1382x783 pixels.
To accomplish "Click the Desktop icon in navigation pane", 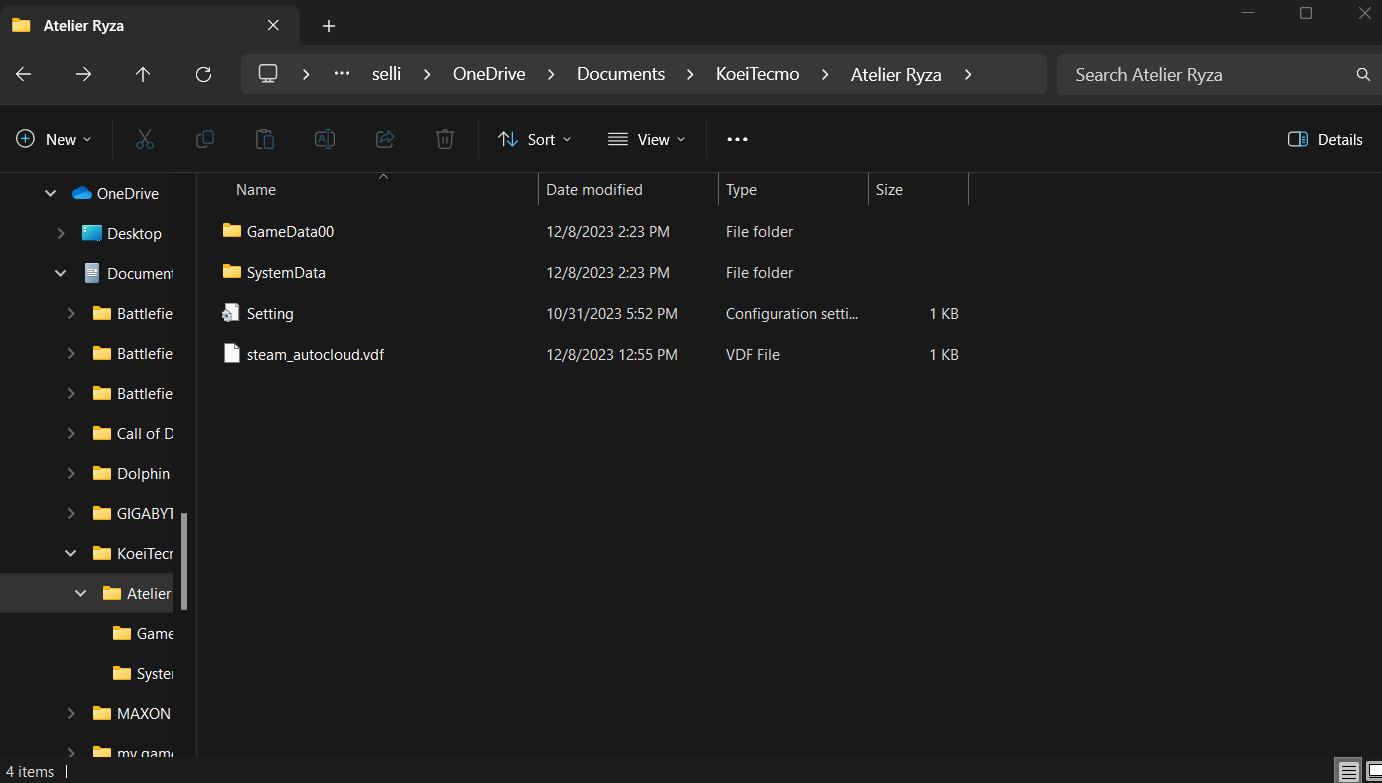I will (92, 233).
